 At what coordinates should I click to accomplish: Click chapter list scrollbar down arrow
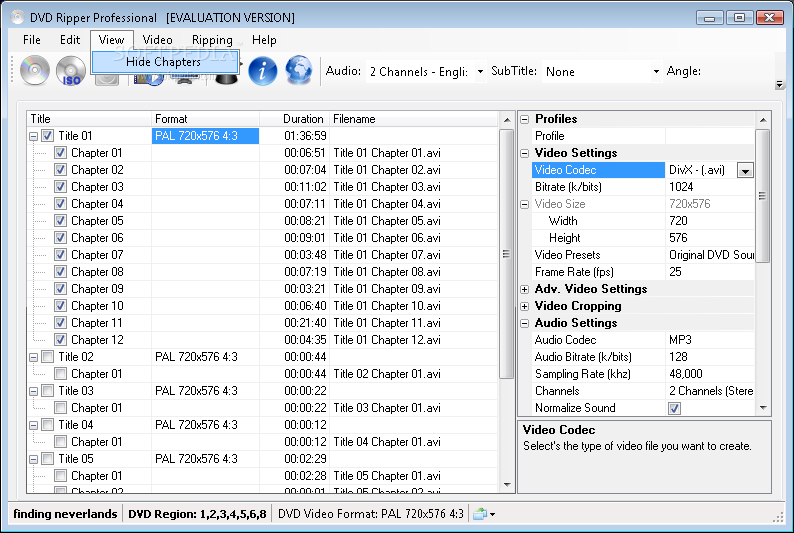507,485
